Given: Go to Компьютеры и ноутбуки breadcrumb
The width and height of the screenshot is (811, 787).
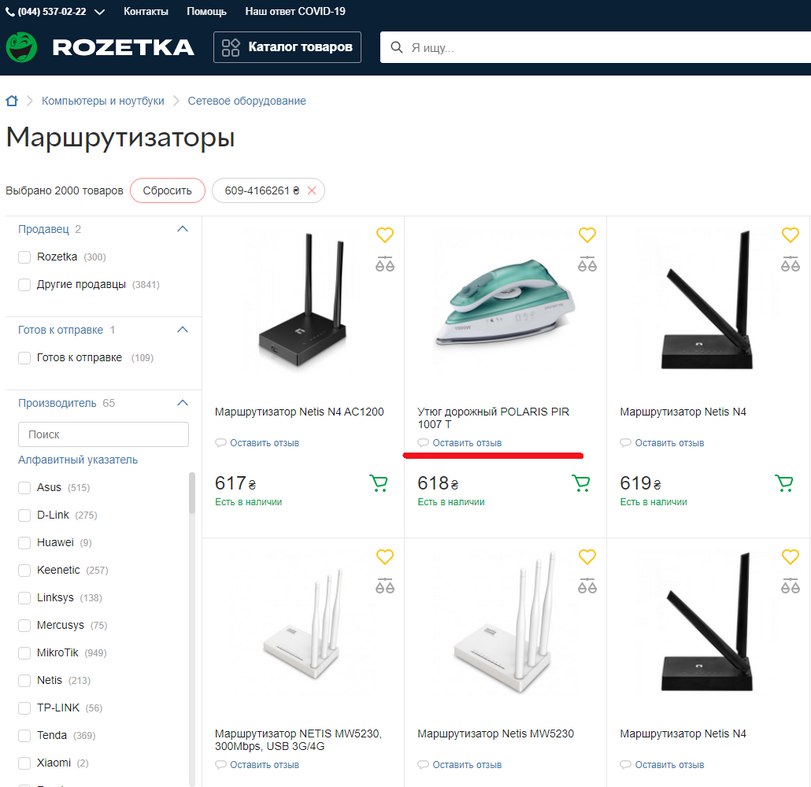Looking at the screenshot, I should tap(103, 101).
